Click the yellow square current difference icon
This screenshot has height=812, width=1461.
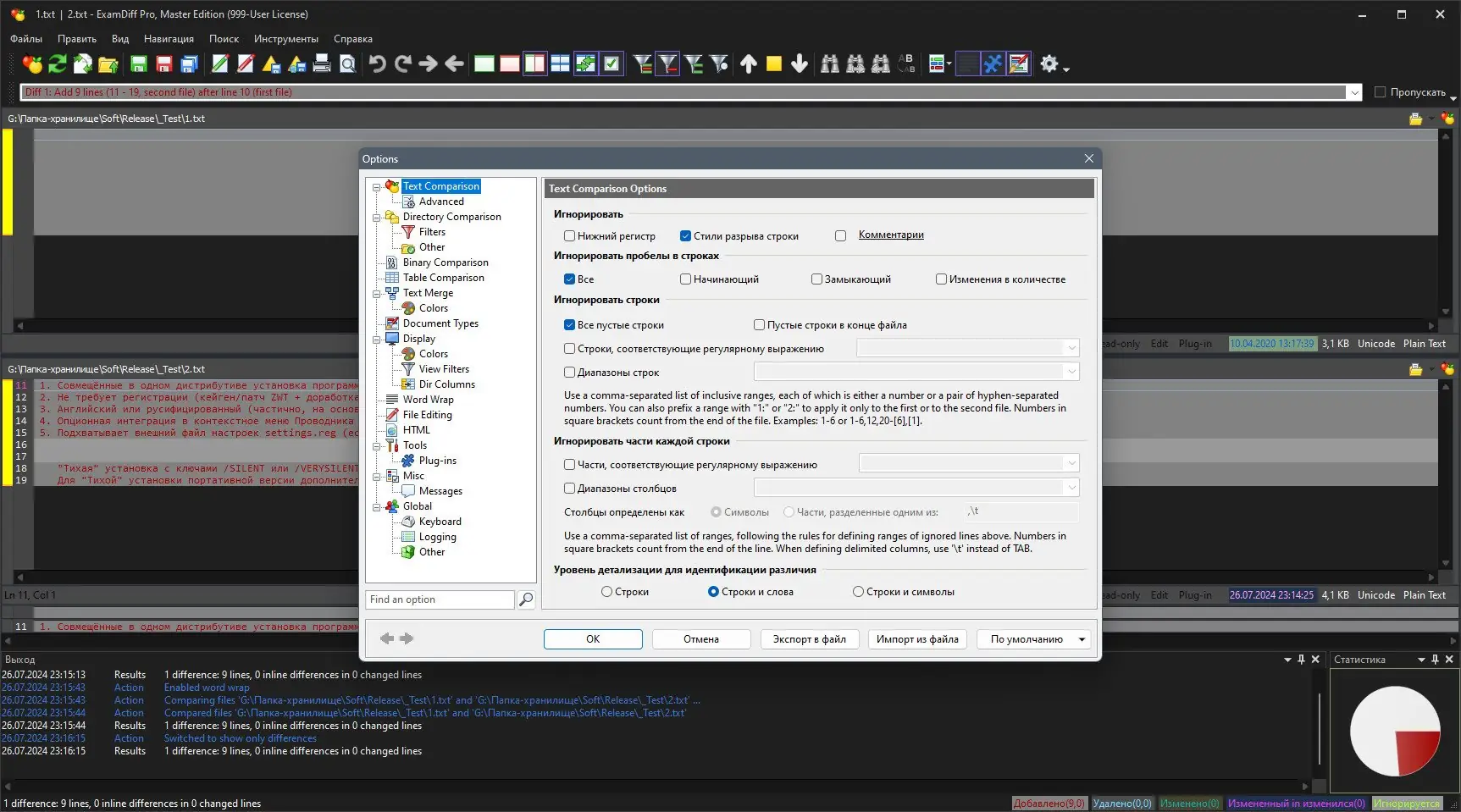774,64
